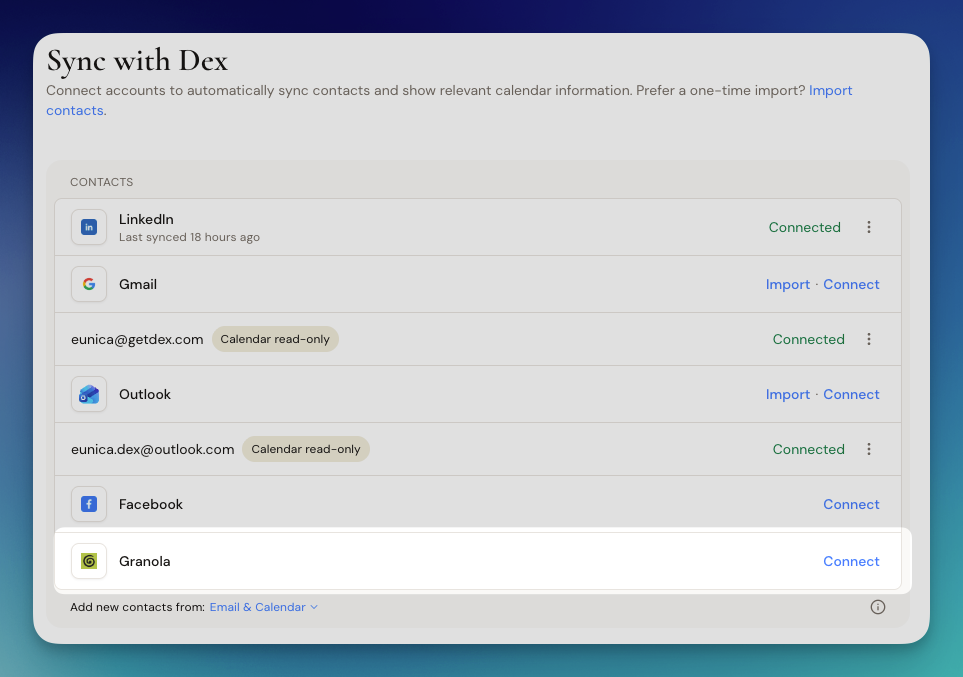Click the Granola logo icon
Image resolution: width=963 pixels, height=677 pixels.
[89, 562]
